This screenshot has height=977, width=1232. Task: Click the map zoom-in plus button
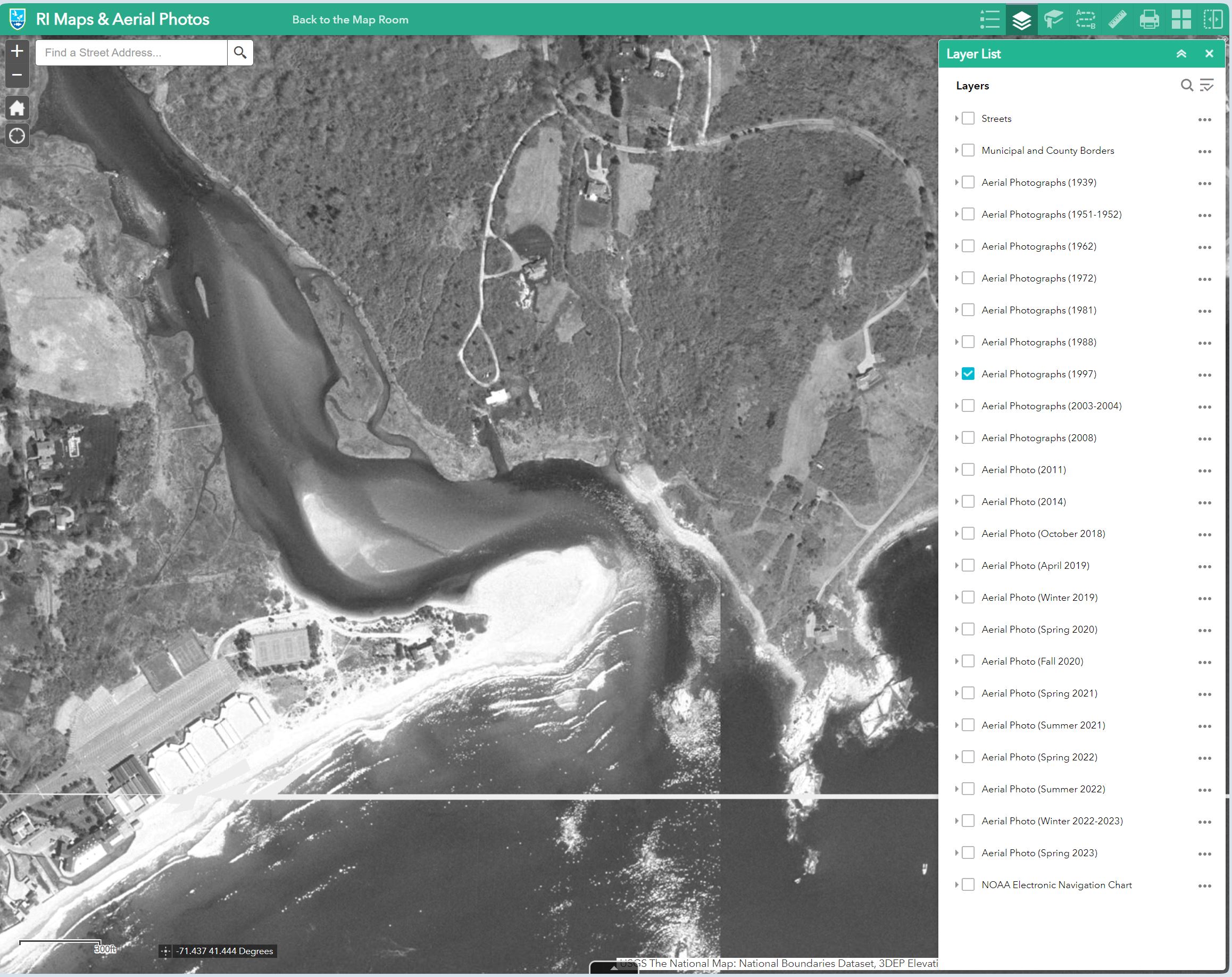click(x=17, y=52)
